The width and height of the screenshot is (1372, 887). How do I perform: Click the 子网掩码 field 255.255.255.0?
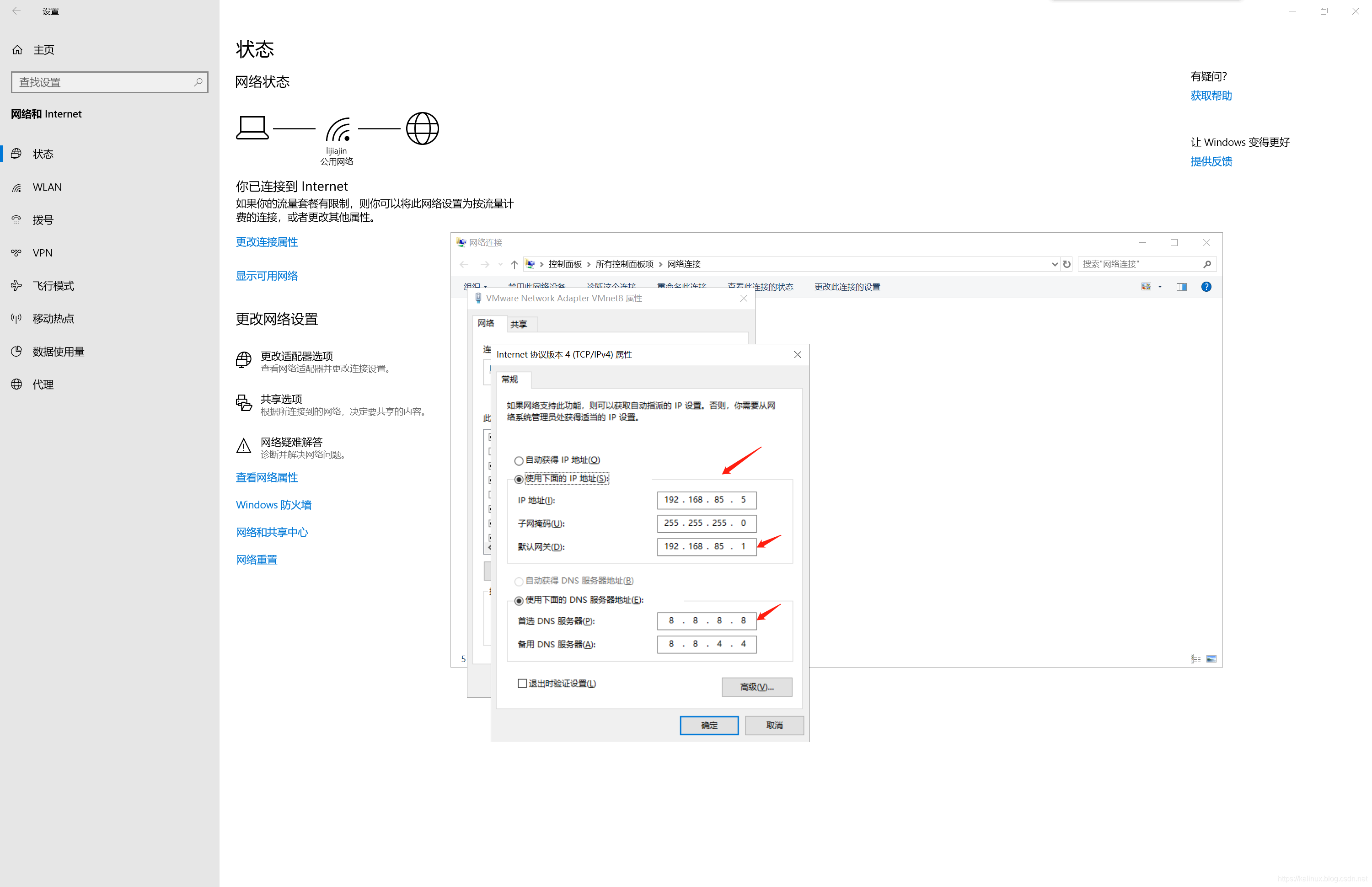(706, 524)
